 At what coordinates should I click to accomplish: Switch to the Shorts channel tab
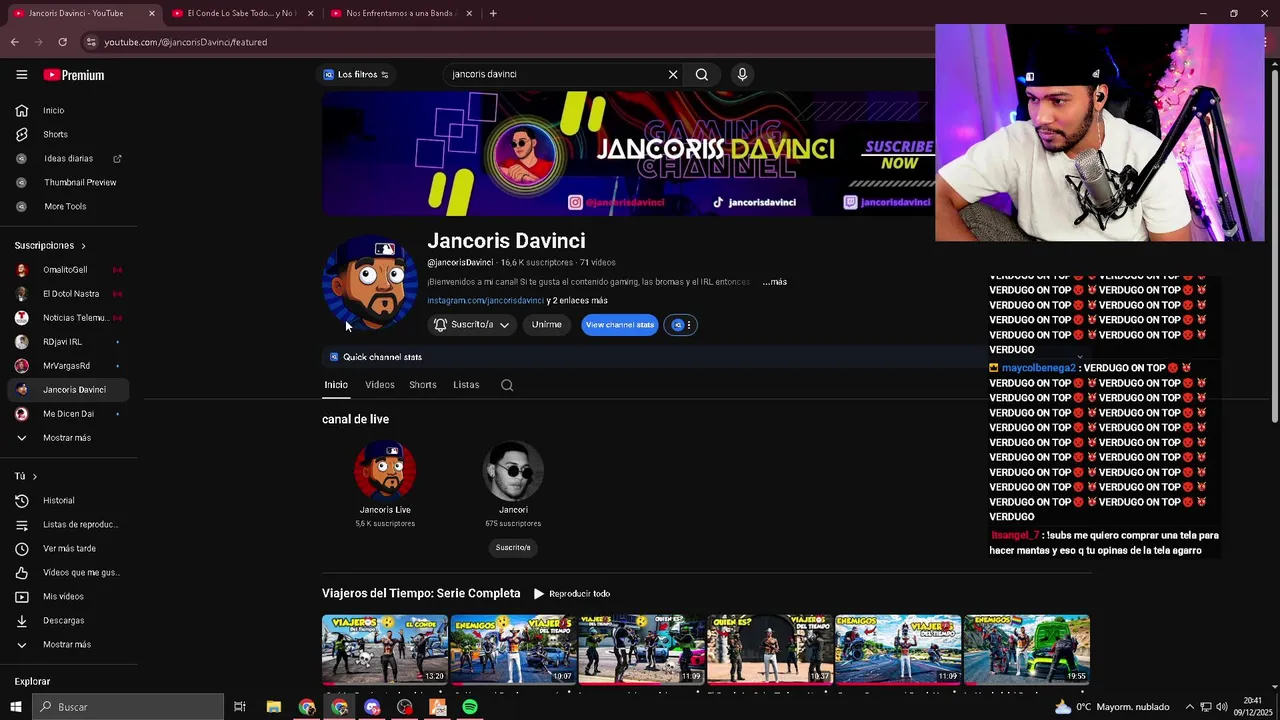click(x=423, y=385)
